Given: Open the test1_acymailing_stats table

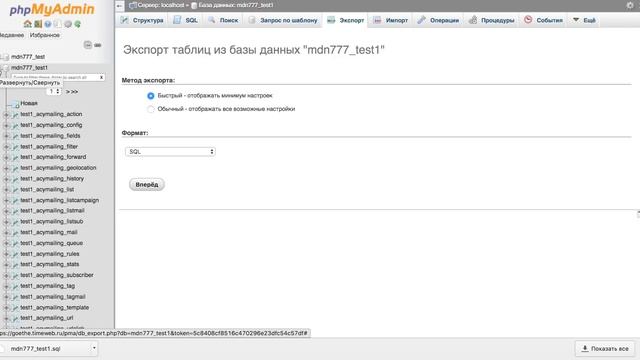Looking at the screenshot, I should 50,264.
